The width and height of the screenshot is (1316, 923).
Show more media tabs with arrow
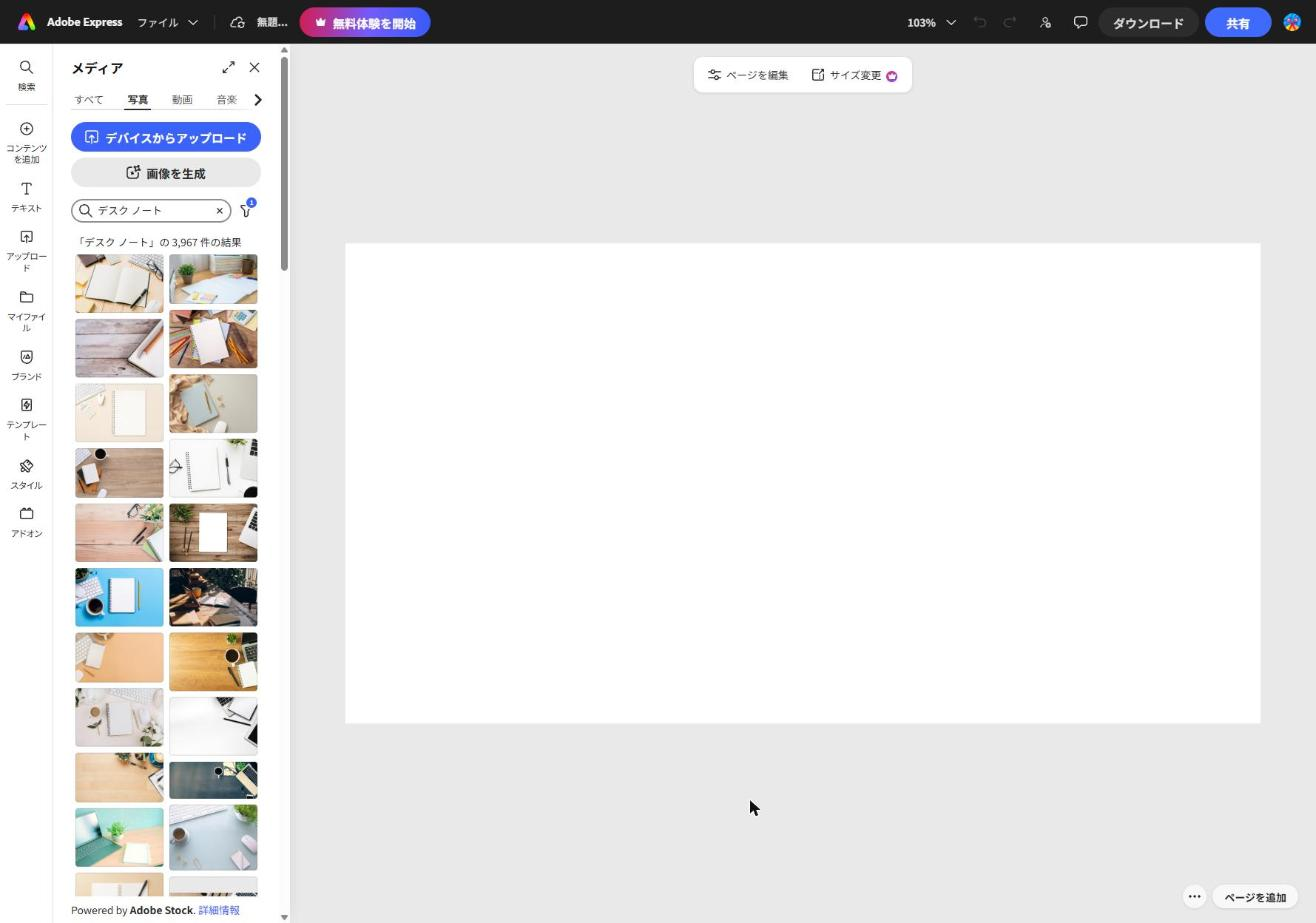coord(258,99)
